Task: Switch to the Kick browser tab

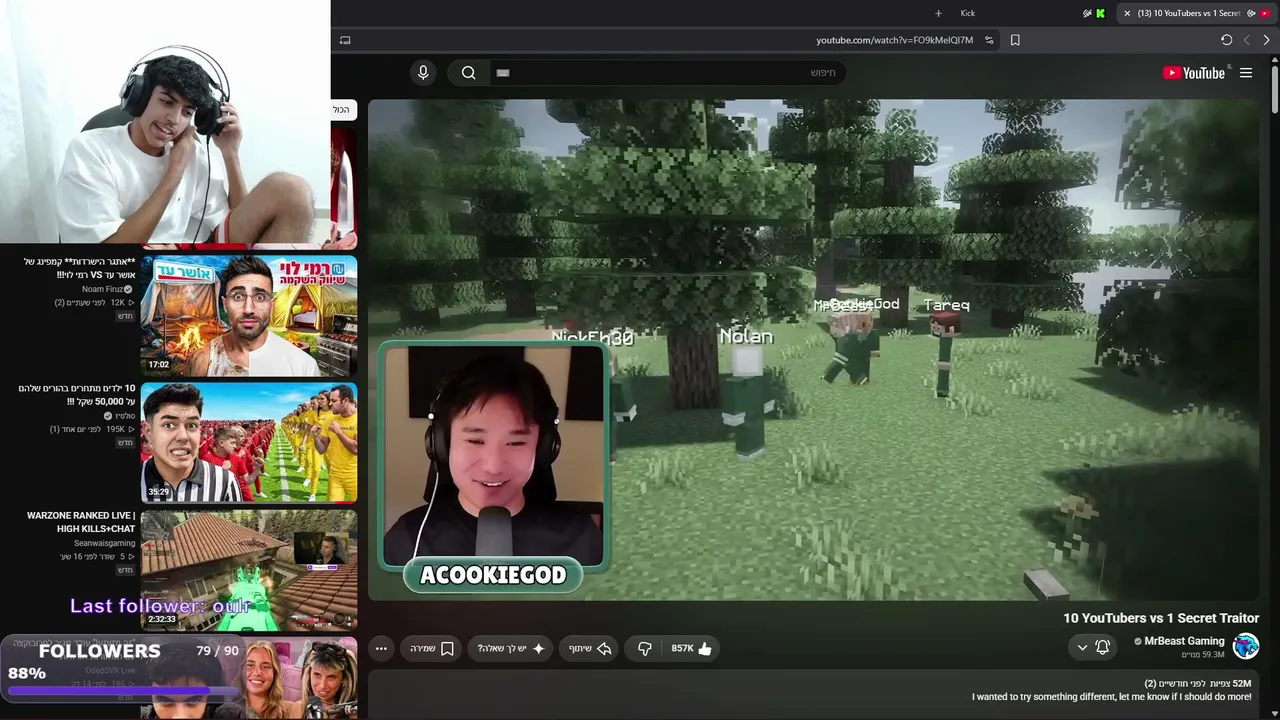Action: 967,13
